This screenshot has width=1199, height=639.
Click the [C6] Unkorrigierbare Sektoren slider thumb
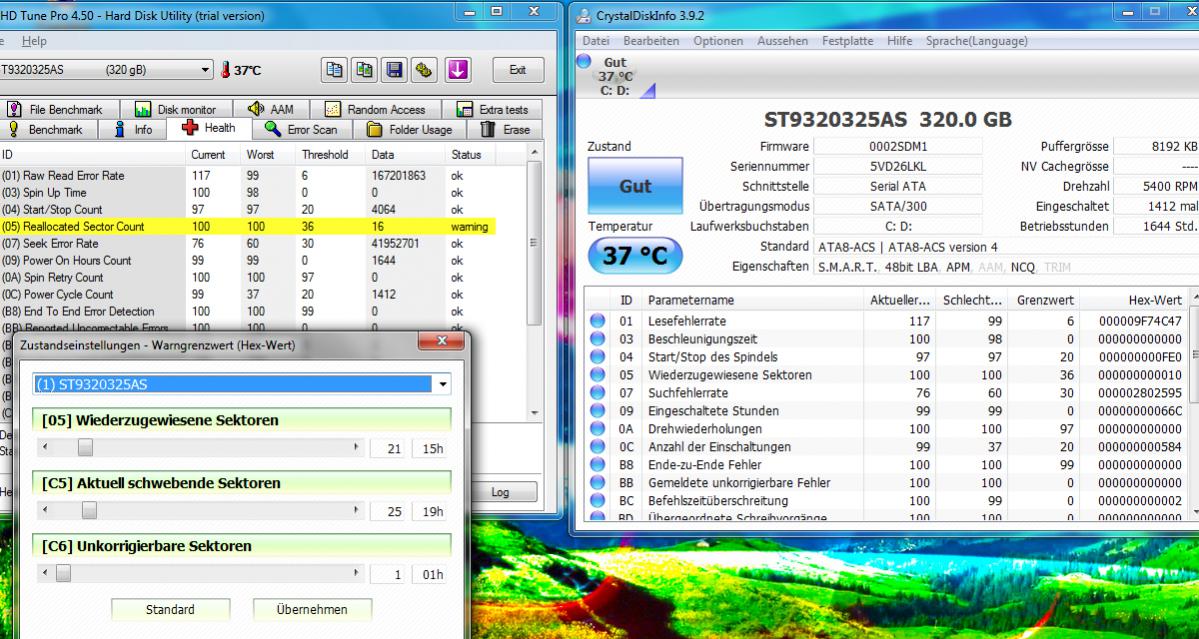pyautogui.click(x=63, y=573)
